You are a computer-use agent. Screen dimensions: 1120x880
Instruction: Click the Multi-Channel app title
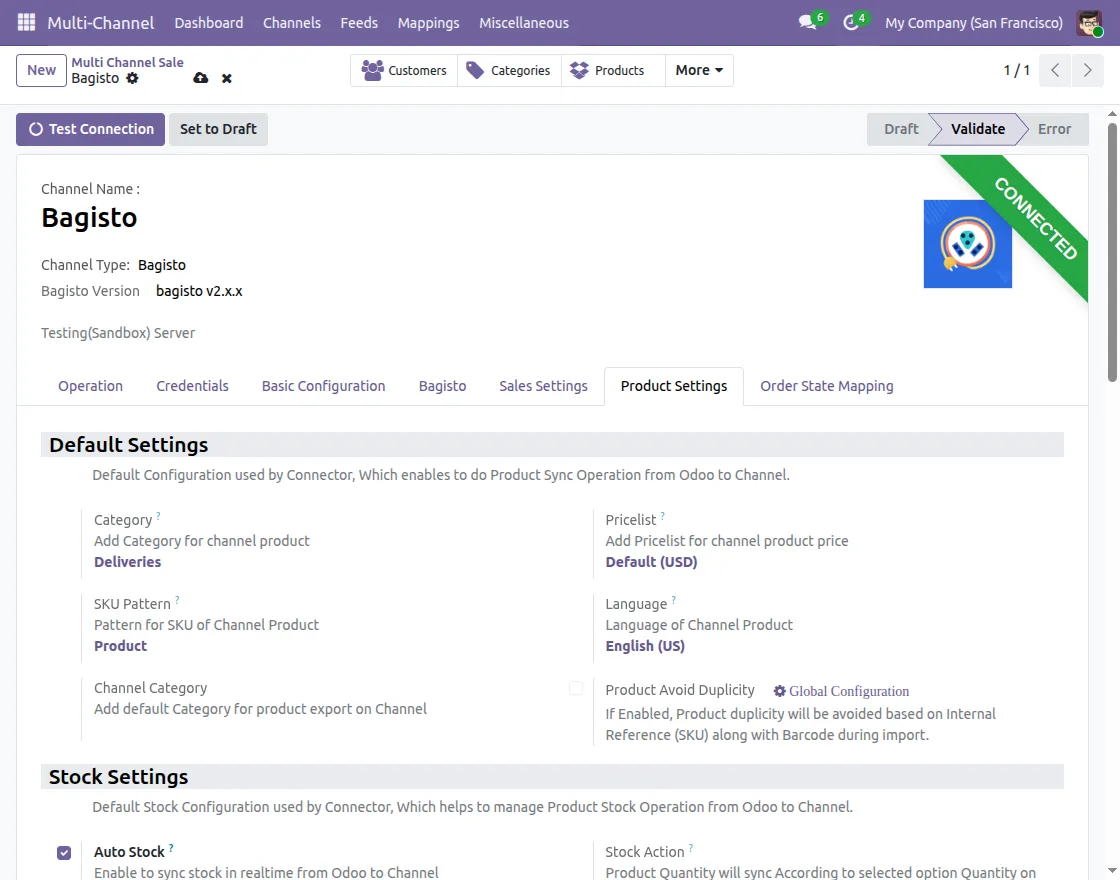(101, 23)
